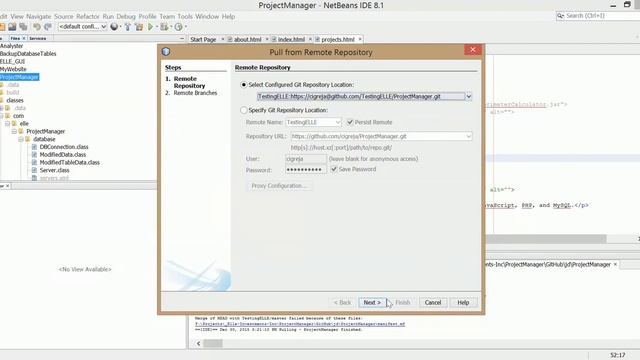Open configured repository location dropdown
The width and height of the screenshot is (640, 360).
click(x=469, y=97)
